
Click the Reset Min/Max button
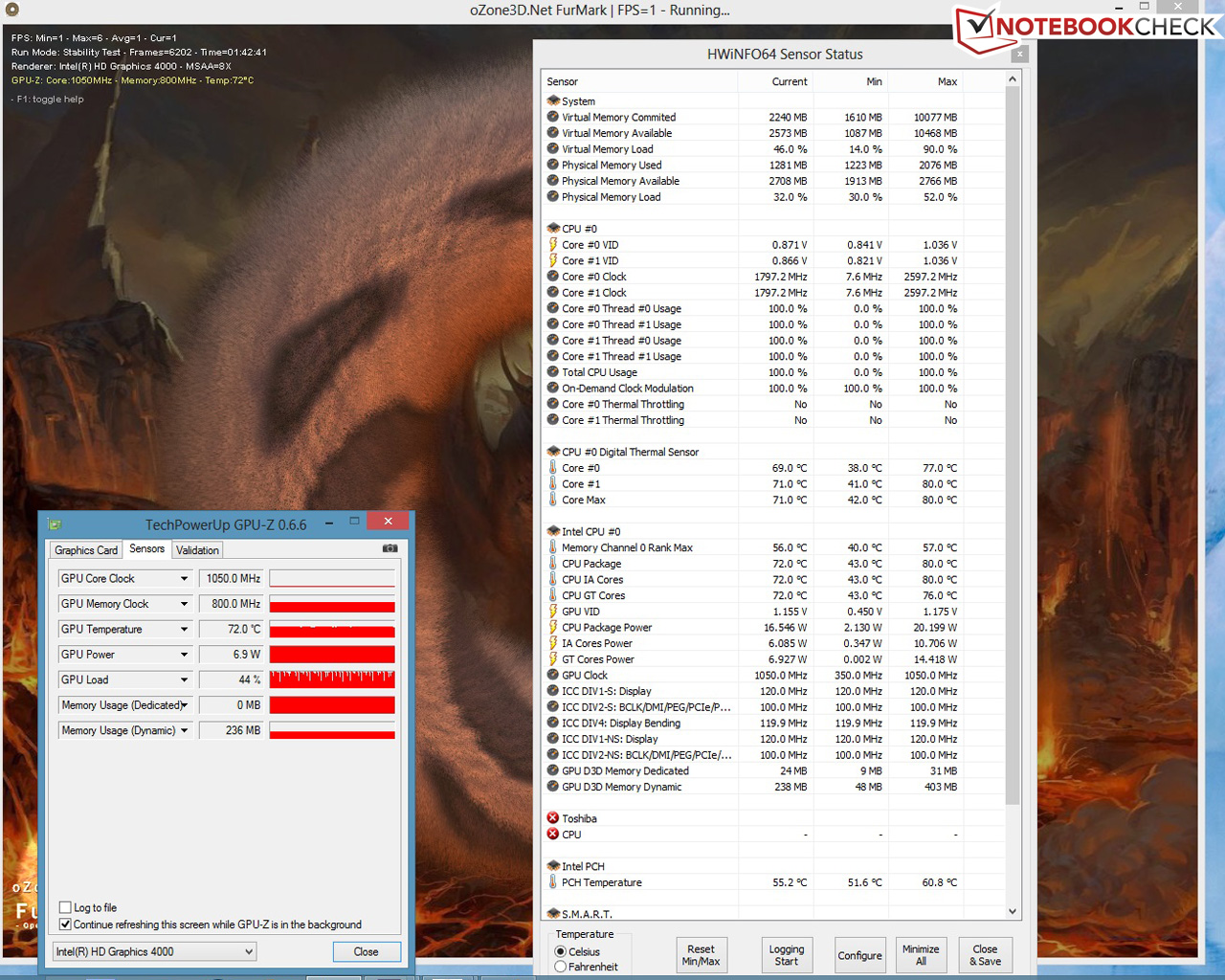coord(701,955)
